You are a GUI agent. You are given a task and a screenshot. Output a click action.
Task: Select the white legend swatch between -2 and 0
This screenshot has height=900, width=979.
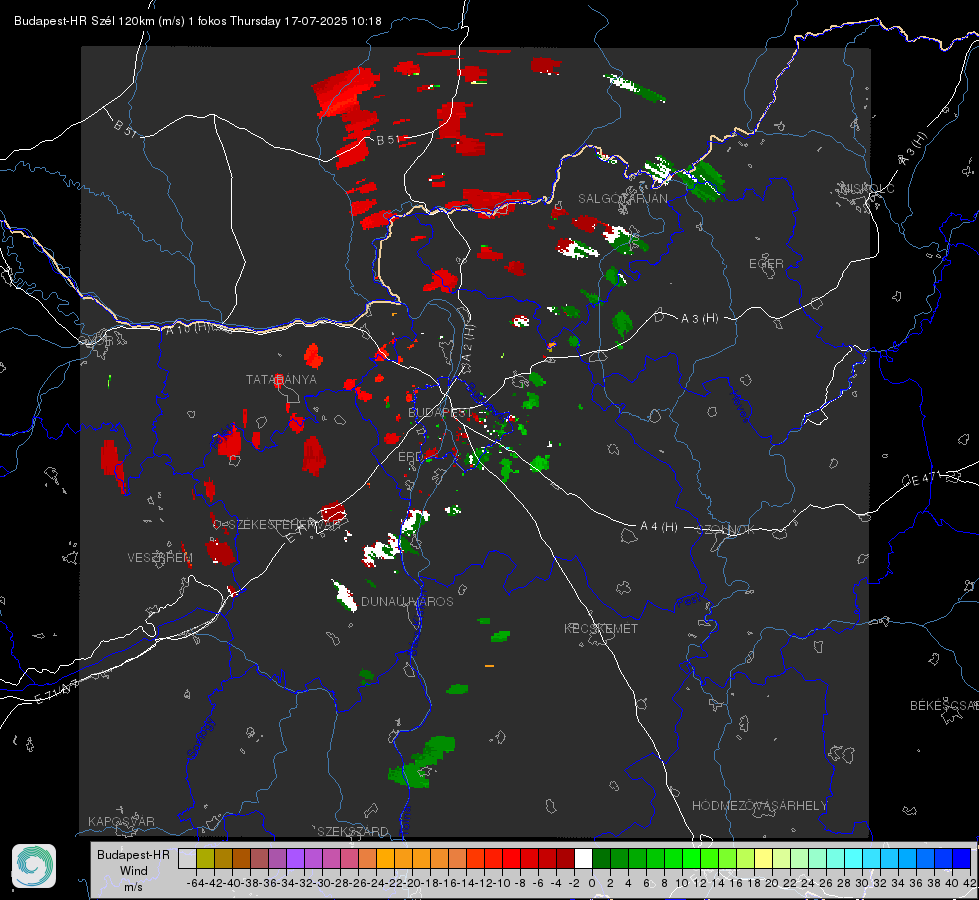(x=583, y=859)
